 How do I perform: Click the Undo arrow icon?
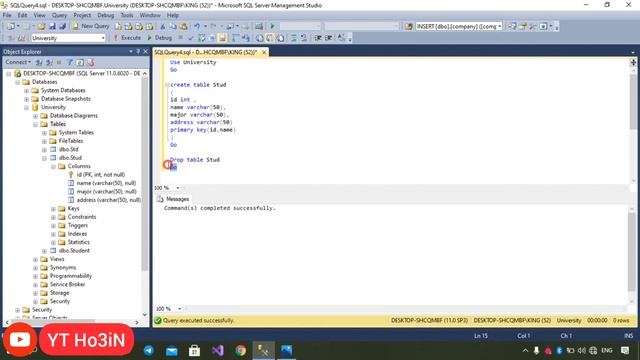[197, 27]
